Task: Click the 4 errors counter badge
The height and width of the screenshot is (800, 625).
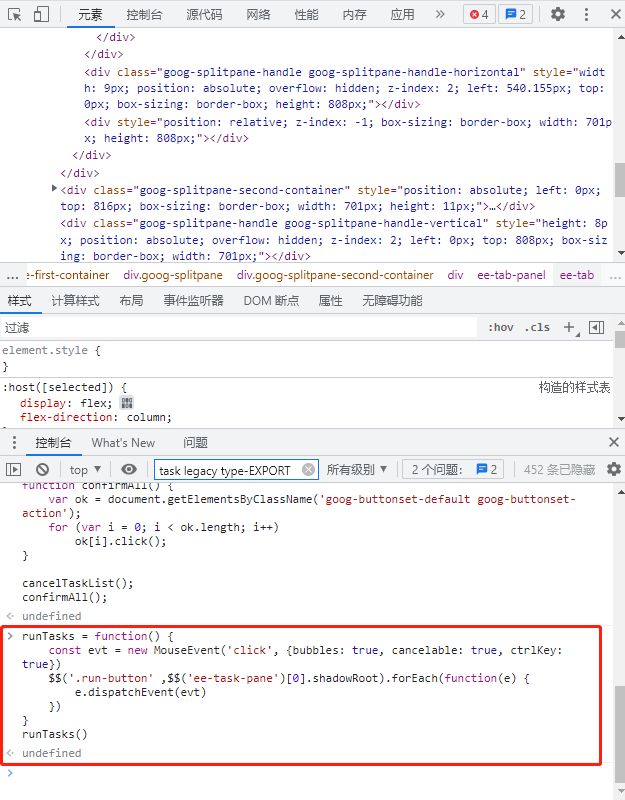Action: [479, 14]
